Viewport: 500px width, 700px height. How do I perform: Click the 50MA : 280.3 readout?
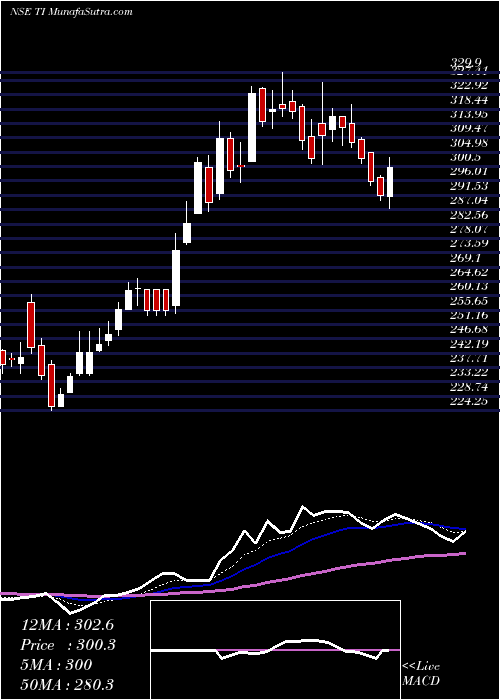(x=67, y=684)
